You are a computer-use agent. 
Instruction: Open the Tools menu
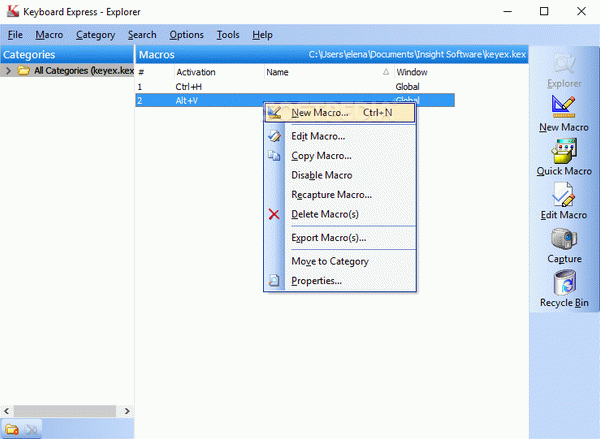228,35
